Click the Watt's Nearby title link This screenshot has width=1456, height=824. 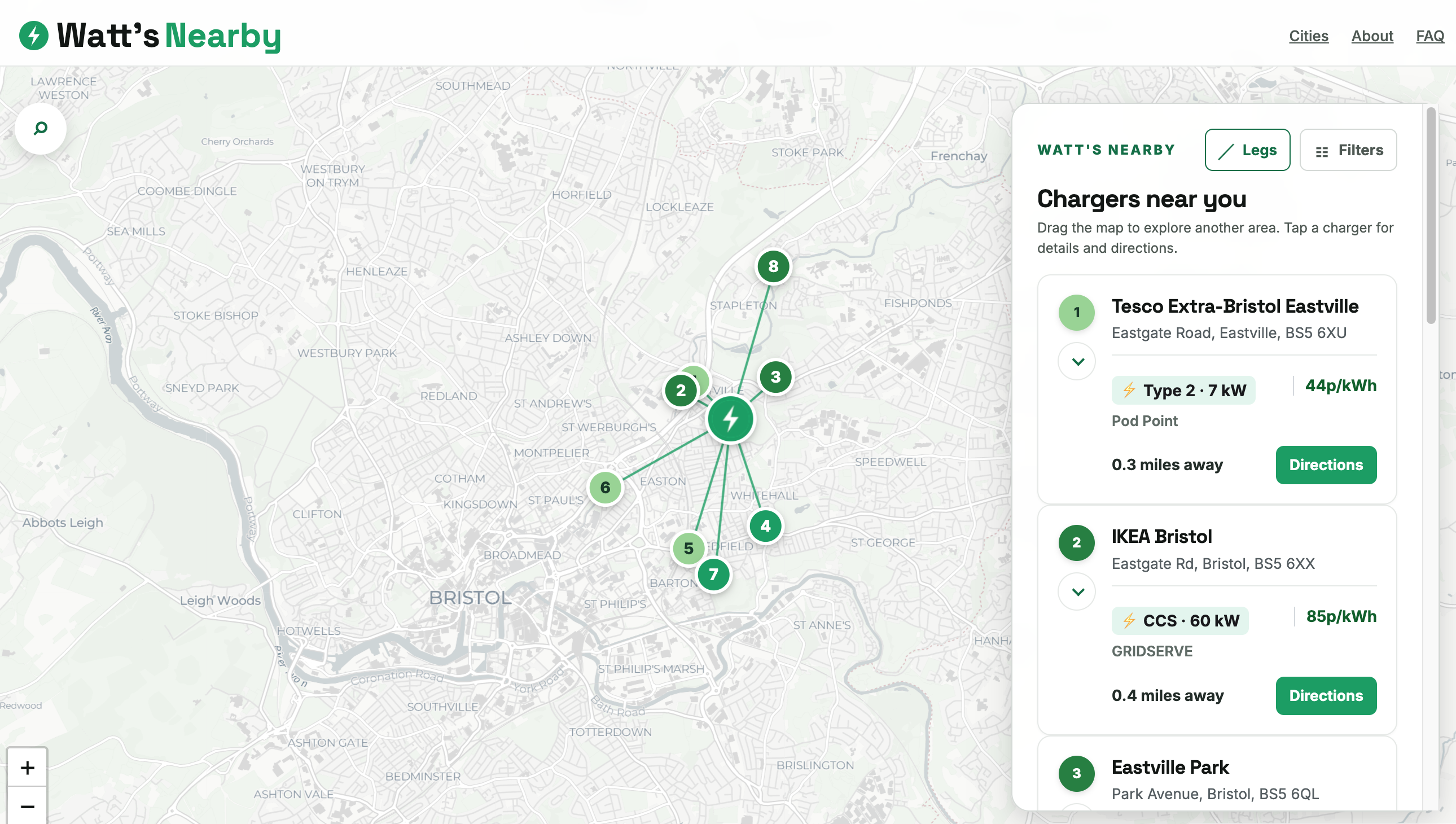pyautogui.click(x=169, y=36)
